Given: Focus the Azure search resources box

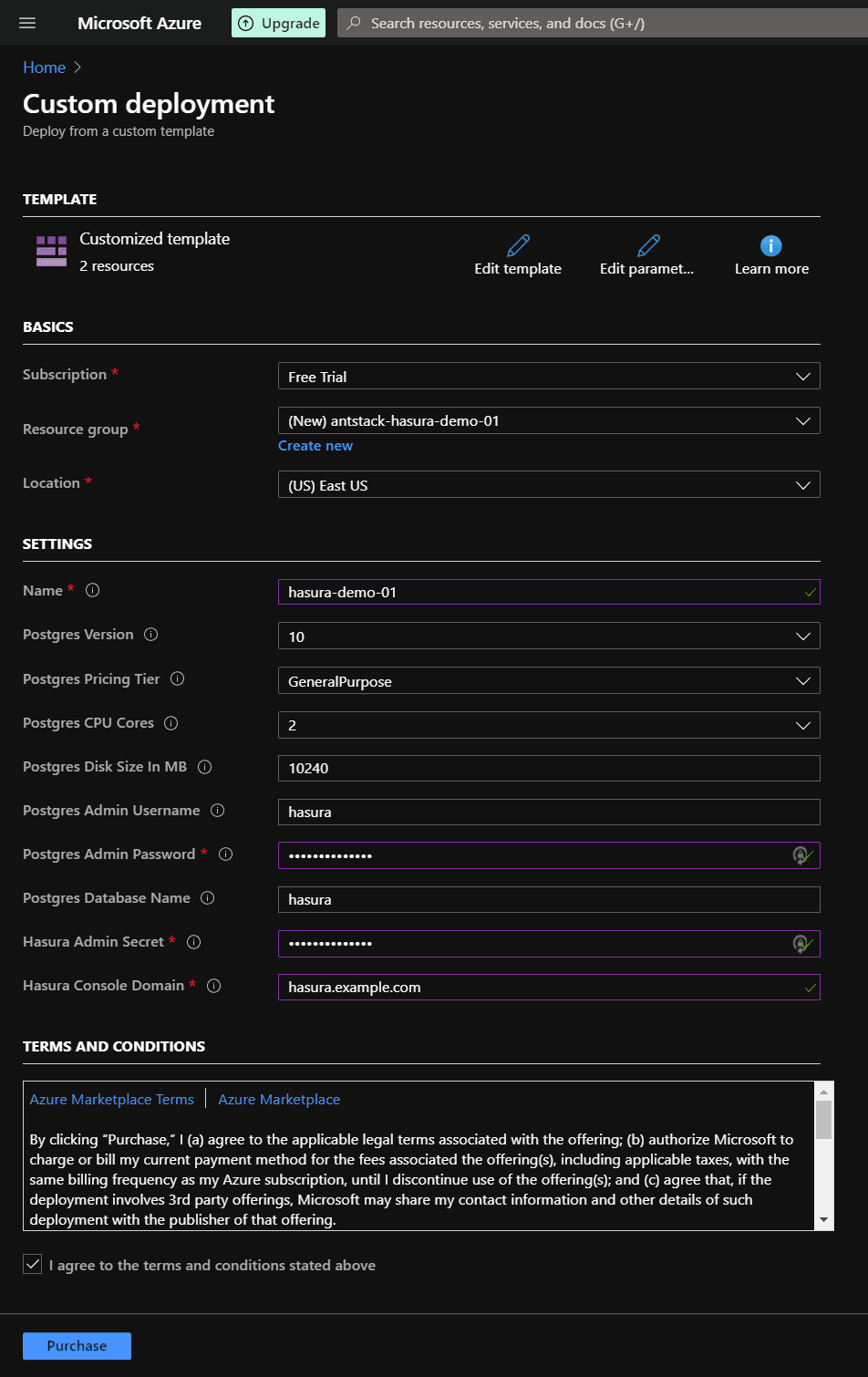Looking at the screenshot, I should [602, 24].
